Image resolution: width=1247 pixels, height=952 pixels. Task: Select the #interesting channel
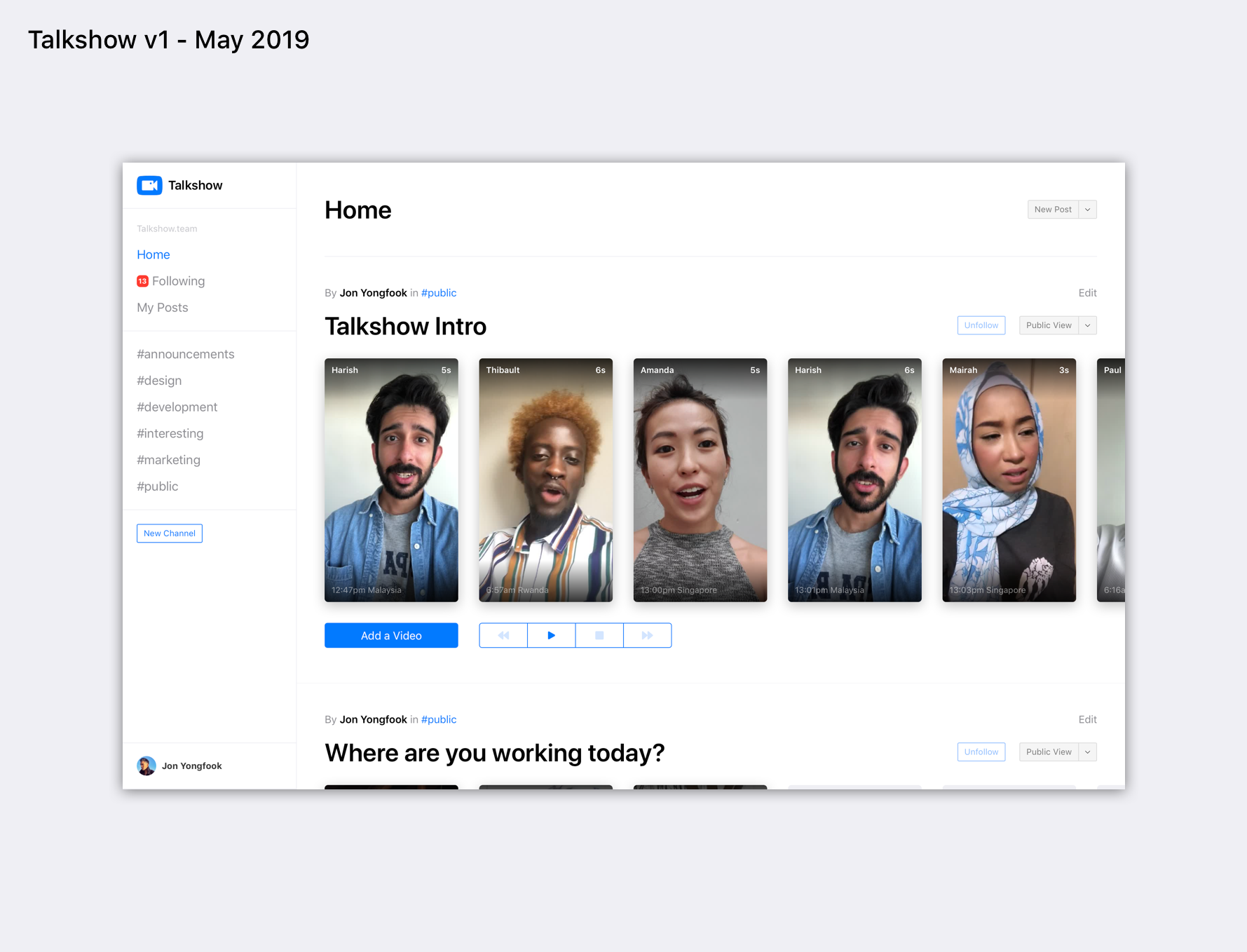(170, 434)
